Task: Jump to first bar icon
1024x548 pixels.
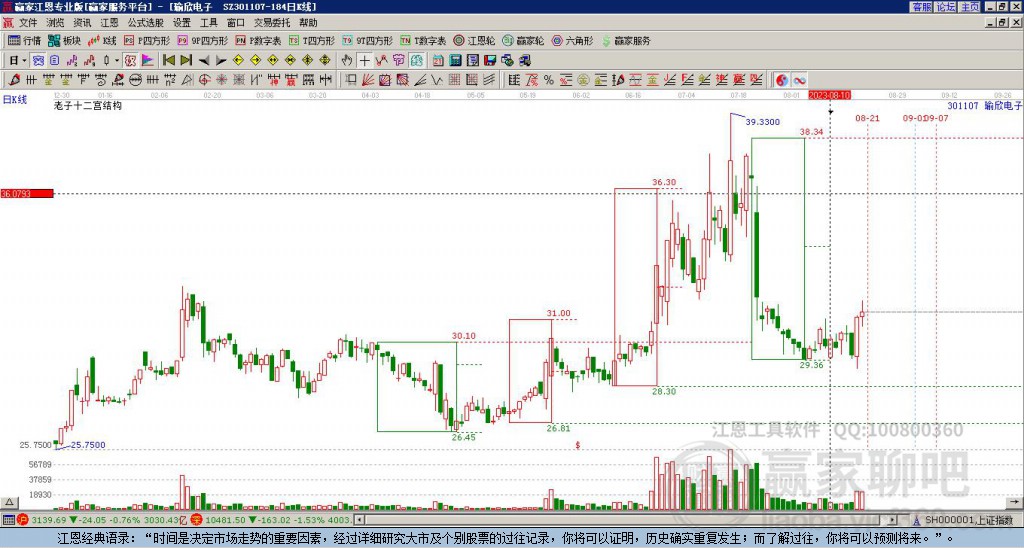Action: point(168,60)
